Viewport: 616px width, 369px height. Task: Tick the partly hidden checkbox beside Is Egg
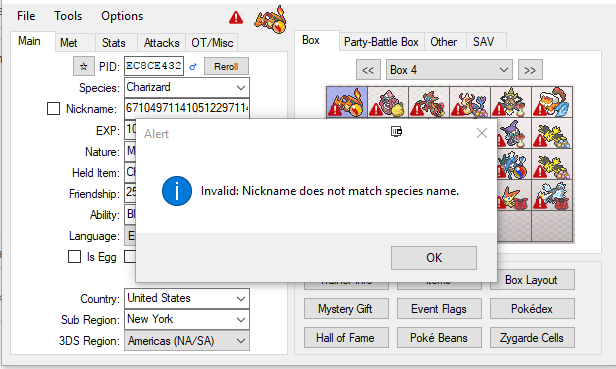point(130,257)
